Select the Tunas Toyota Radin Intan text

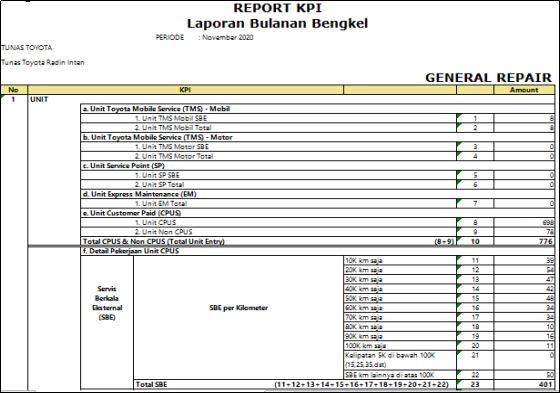(x=43, y=63)
